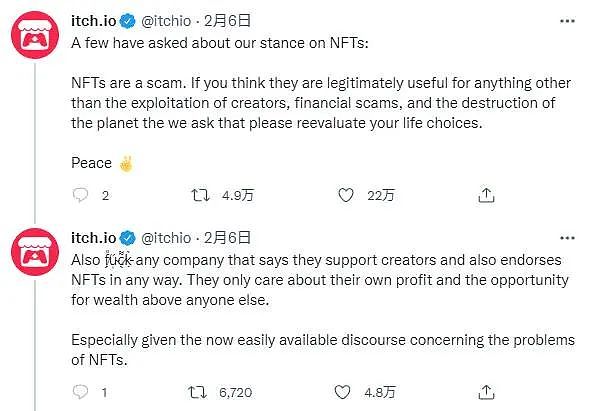Open itch.io avatar on the first tweet
This screenshot has width=590, height=411.
pos(35,35)
